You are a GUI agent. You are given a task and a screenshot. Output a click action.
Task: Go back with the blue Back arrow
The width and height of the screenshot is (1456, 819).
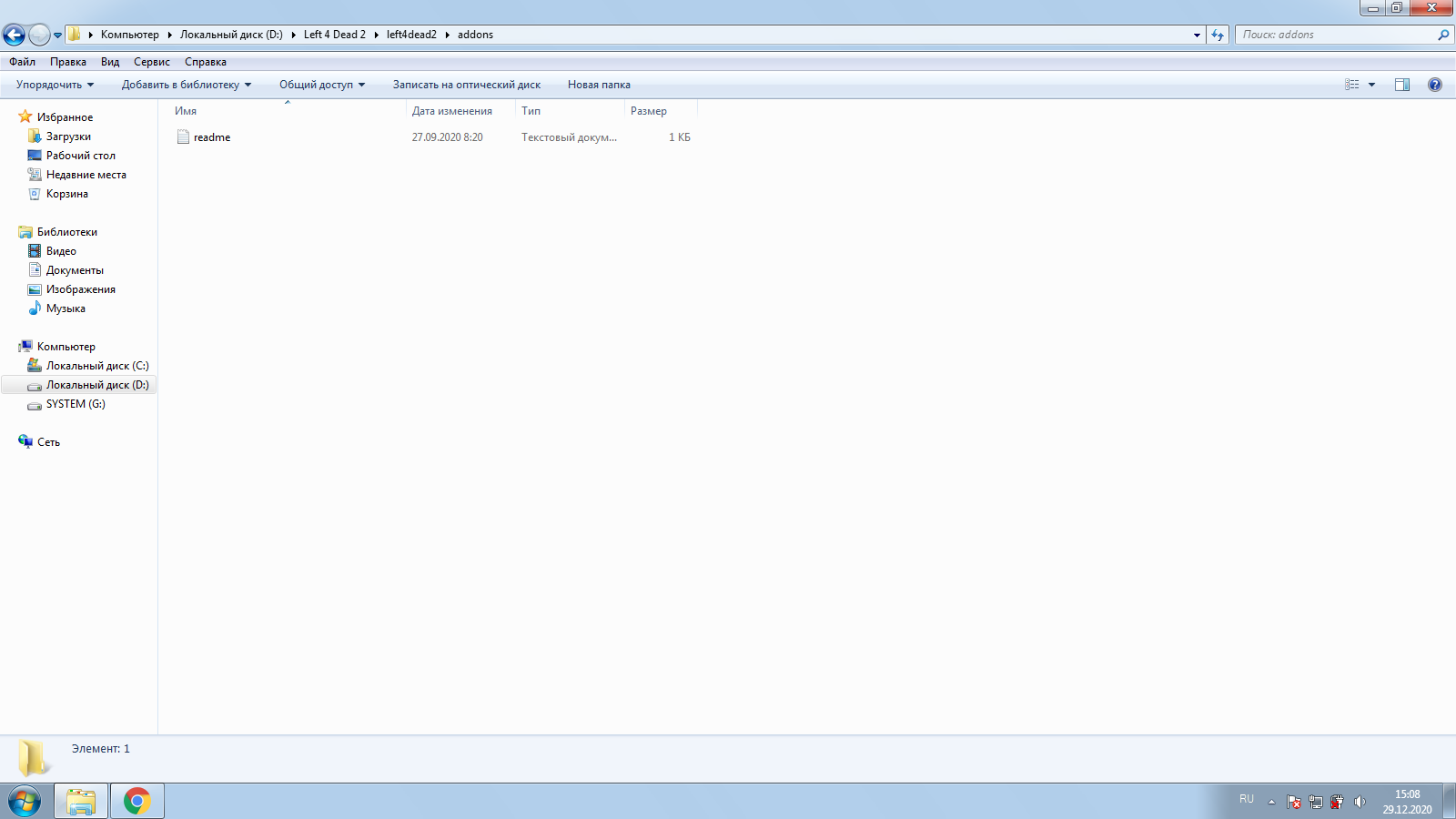(14, 35)
